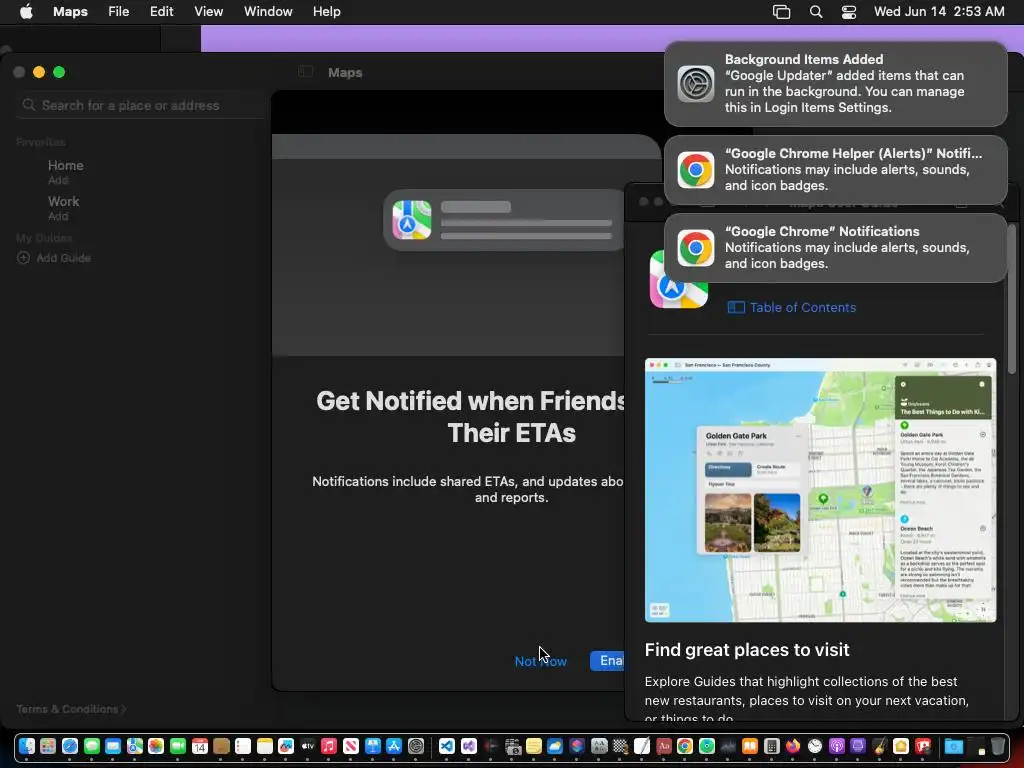Open Freeform from the Dock
The width and height of the screenshot is (1024, 768).
pyautogui.click(x=286, y=746)
